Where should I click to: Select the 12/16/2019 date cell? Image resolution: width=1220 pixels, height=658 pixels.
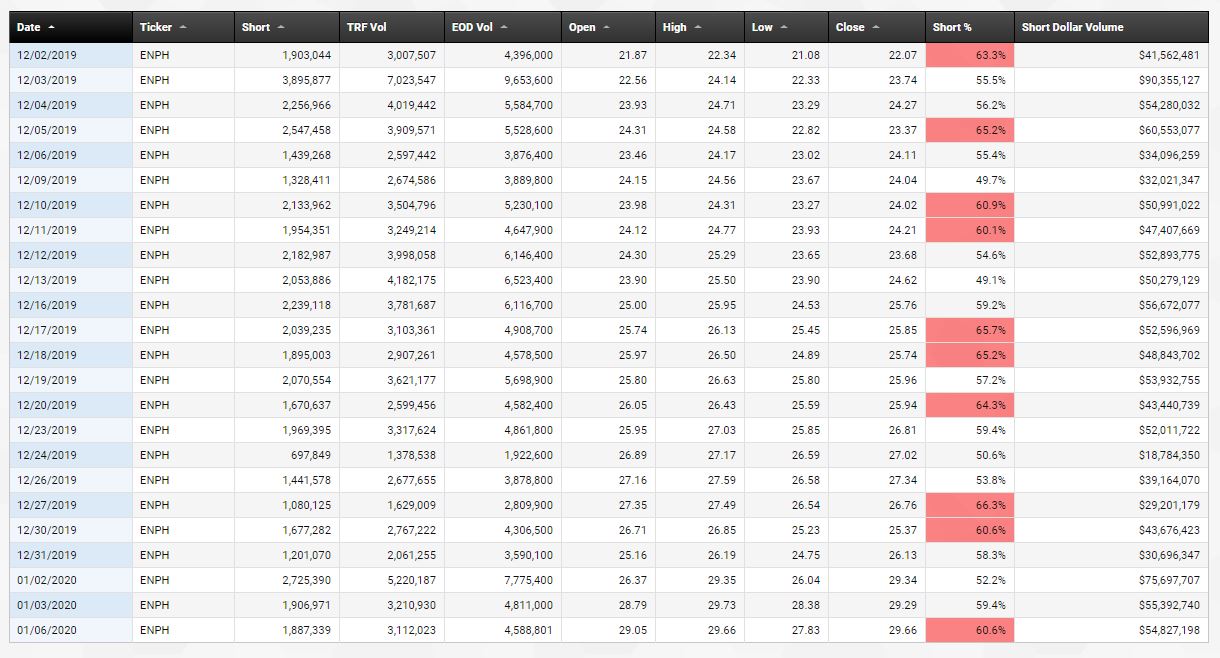pyautogui.click(x=47, y=305)
